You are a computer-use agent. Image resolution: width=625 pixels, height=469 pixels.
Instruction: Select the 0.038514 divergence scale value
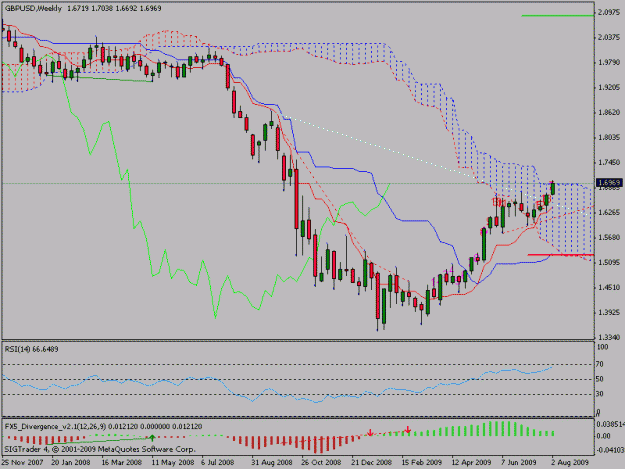pos(610,424)
